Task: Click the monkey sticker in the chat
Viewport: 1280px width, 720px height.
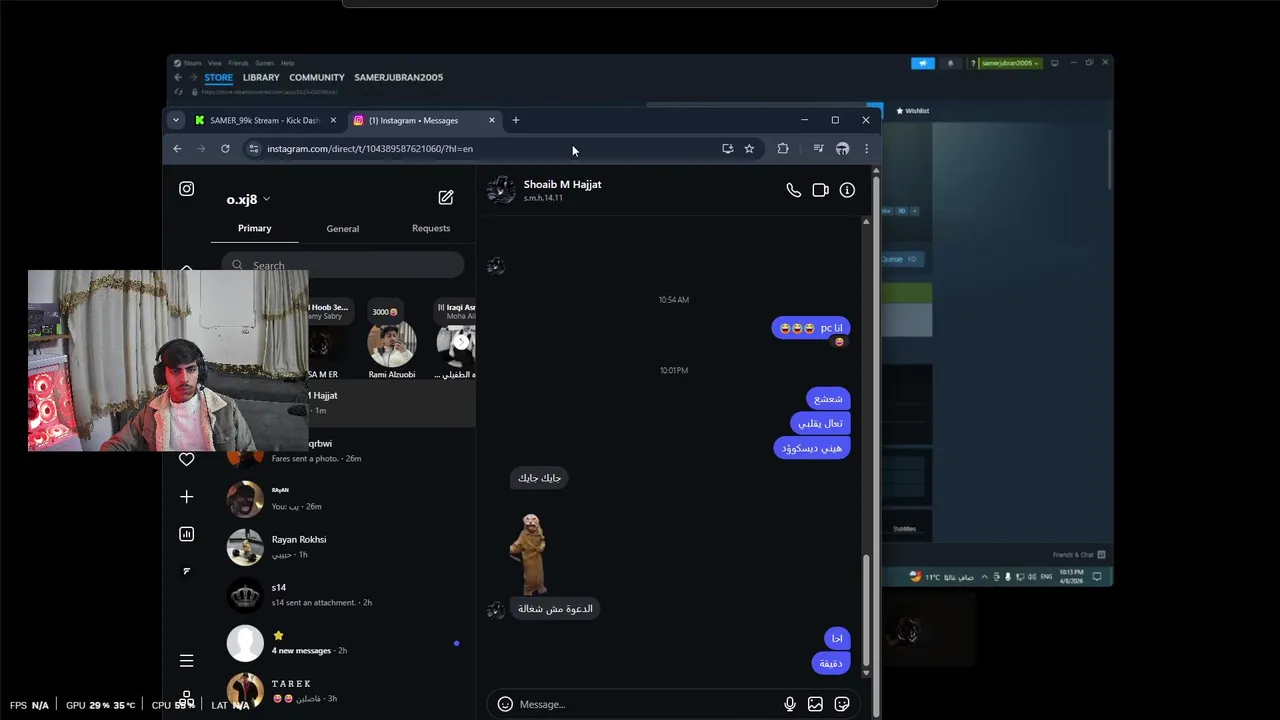Action: pos(528,553)
